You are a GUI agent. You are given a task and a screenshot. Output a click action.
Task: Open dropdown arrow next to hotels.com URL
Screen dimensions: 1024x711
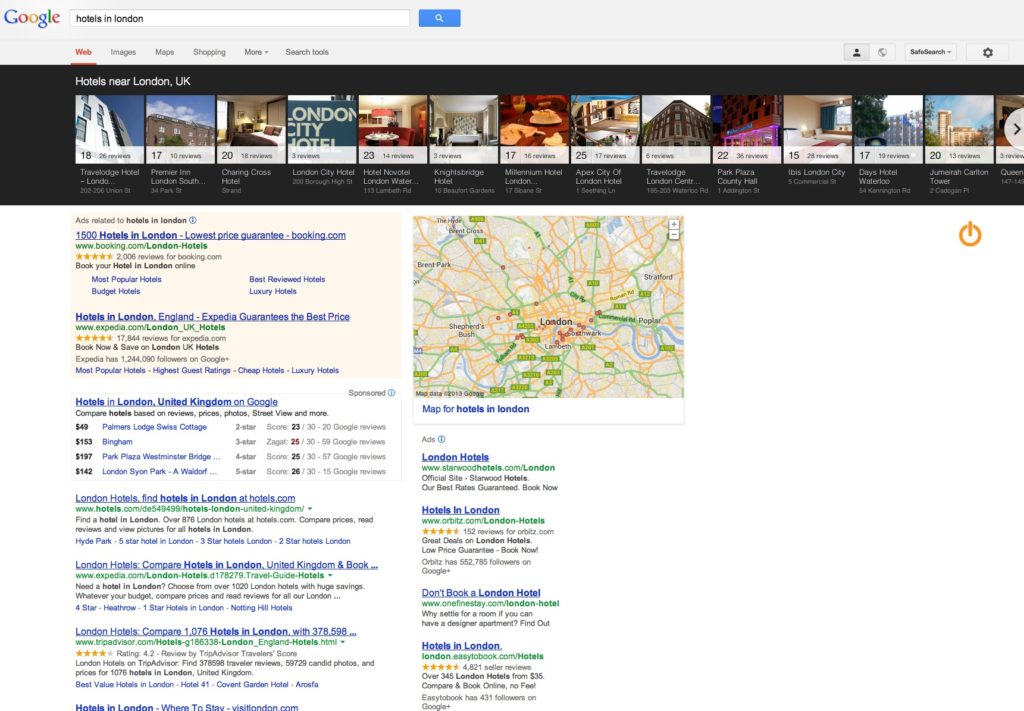point(310,509)
